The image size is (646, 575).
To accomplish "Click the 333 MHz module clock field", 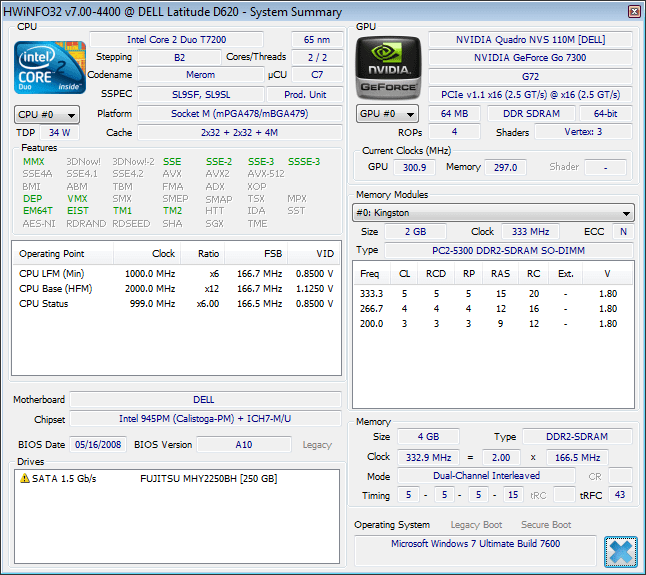I will (x=530, y=231).
